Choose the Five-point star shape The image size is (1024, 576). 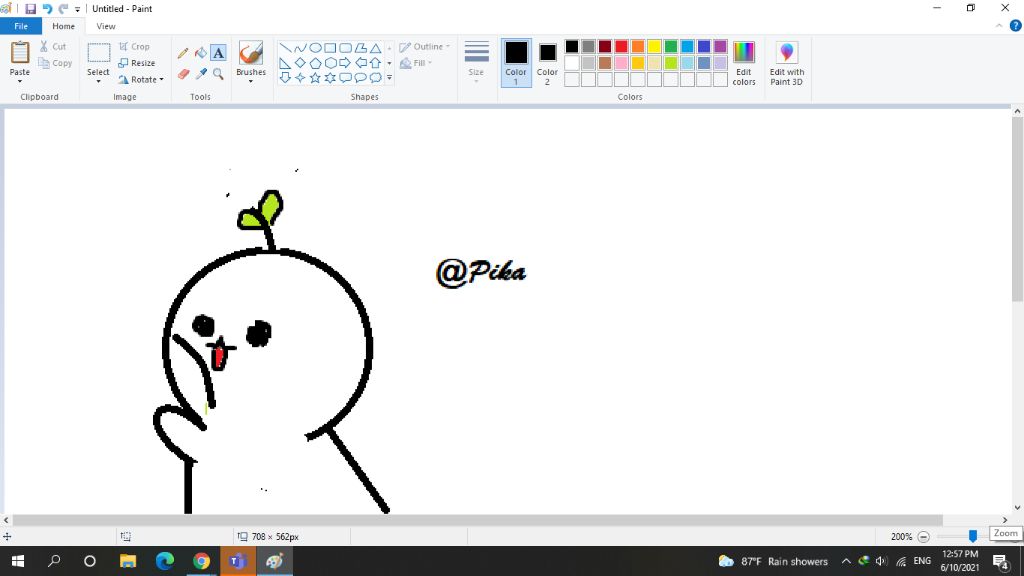point(315,78)
